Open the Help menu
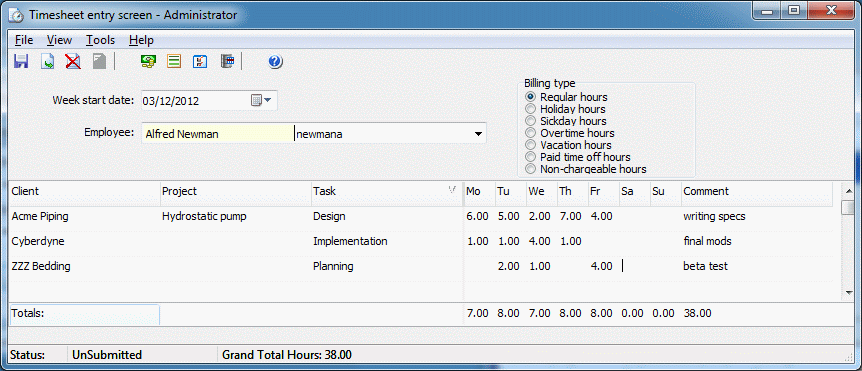The image size is (862, 371). pos(141,40)
